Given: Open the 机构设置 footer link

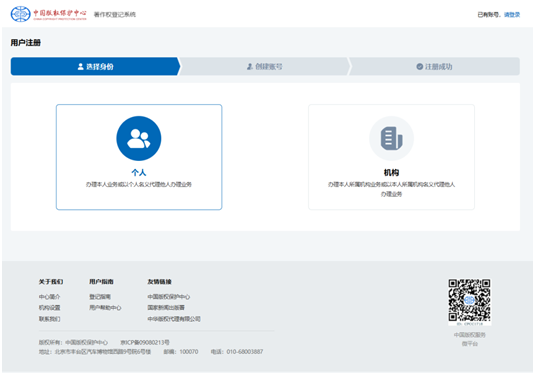Looking at the screenshot, I should click(49, 307).
